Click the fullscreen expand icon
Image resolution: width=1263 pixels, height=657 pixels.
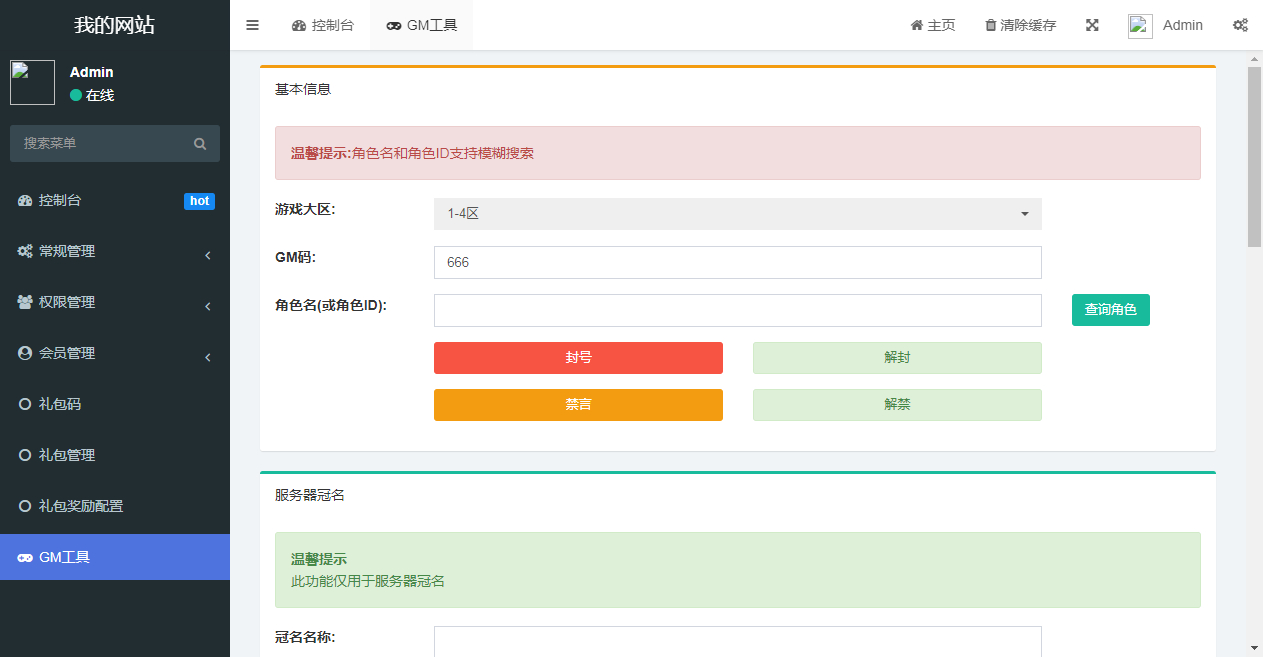[1092, 25]
